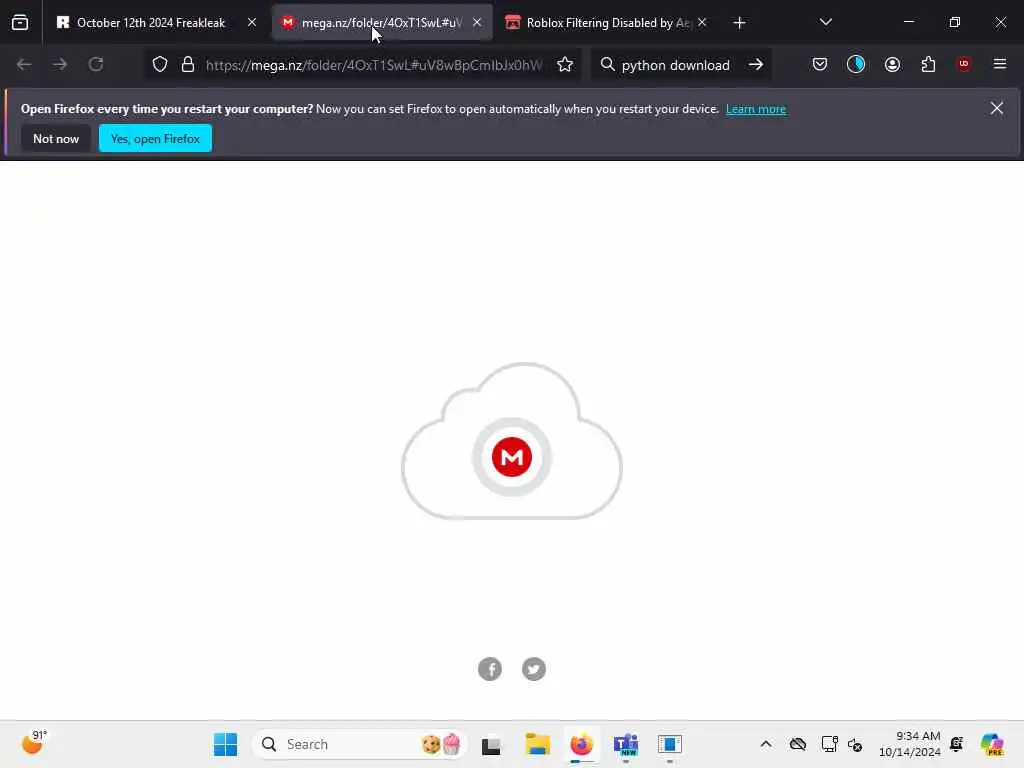This screenshot has height=768, width=1024.
Task: Launch Copilot preview from taskbar
Action: (x=992, y=744)
